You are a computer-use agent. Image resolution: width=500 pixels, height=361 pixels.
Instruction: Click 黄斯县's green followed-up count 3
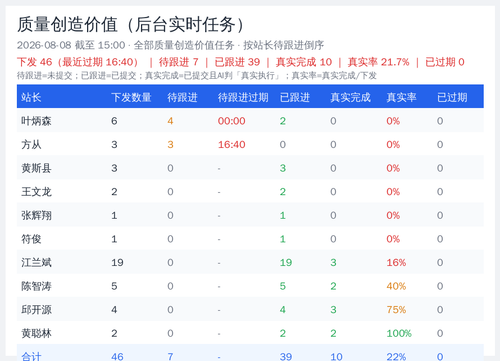coord(283,168)
